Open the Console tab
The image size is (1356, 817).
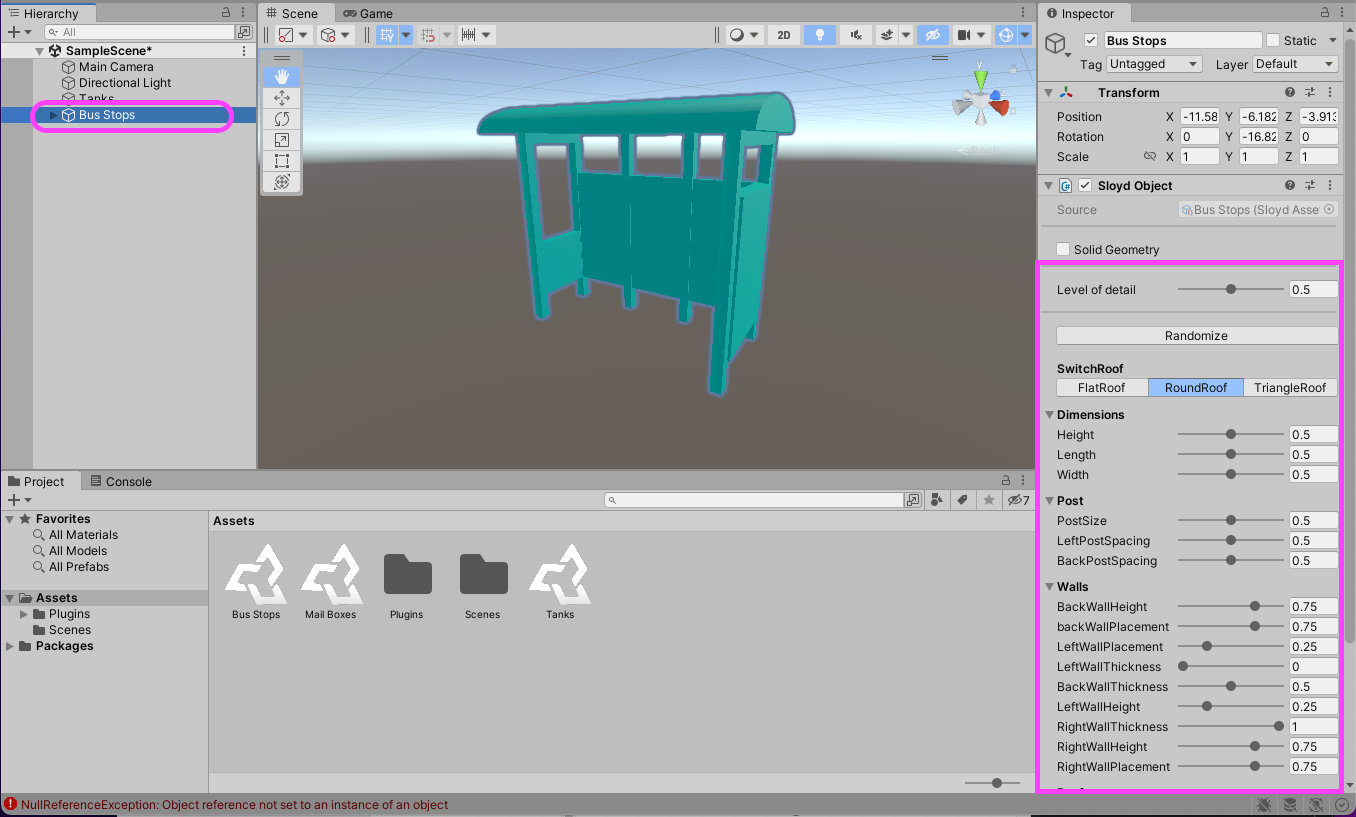[120, 481]
